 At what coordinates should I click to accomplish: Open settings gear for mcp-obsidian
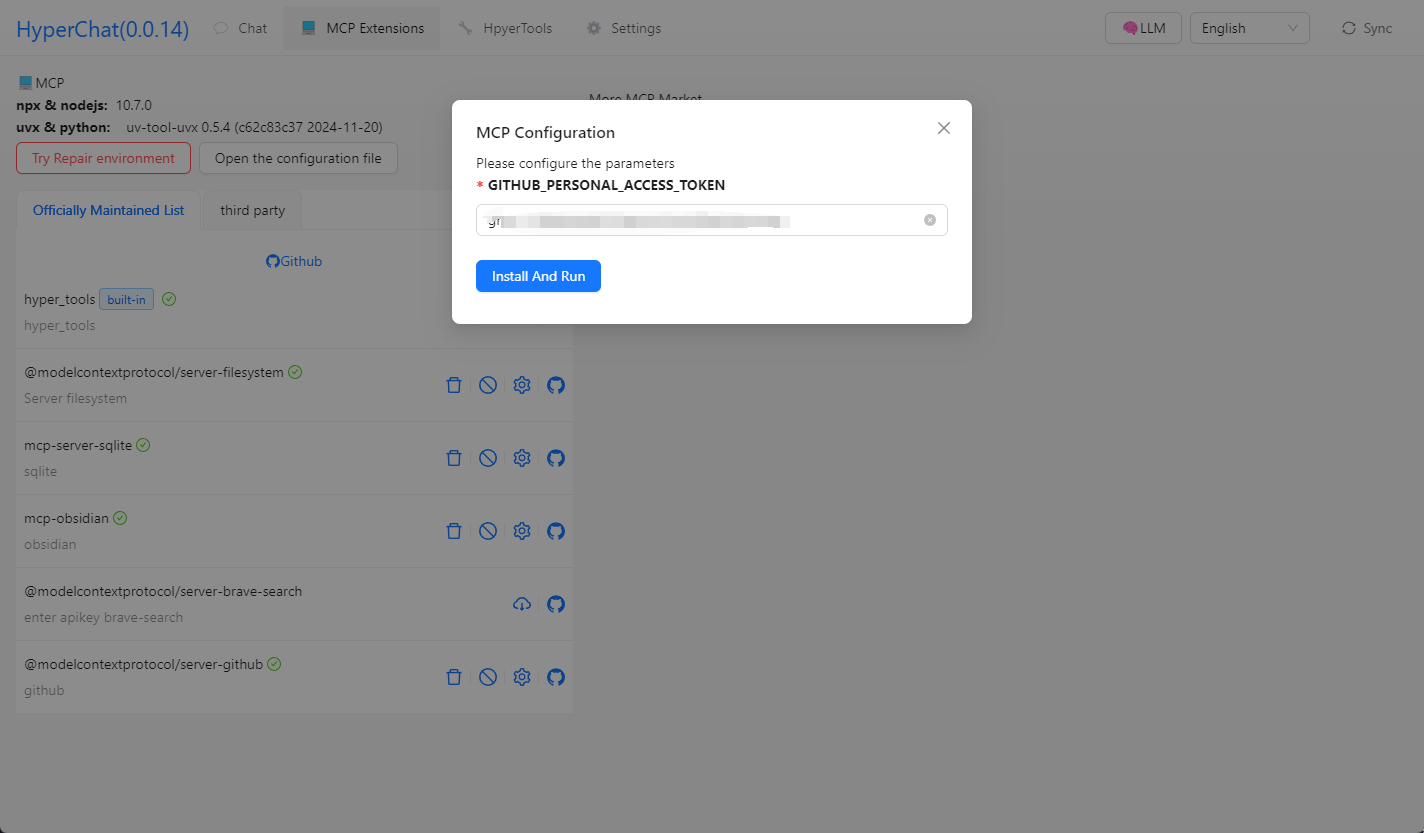[x=522, y=531]
